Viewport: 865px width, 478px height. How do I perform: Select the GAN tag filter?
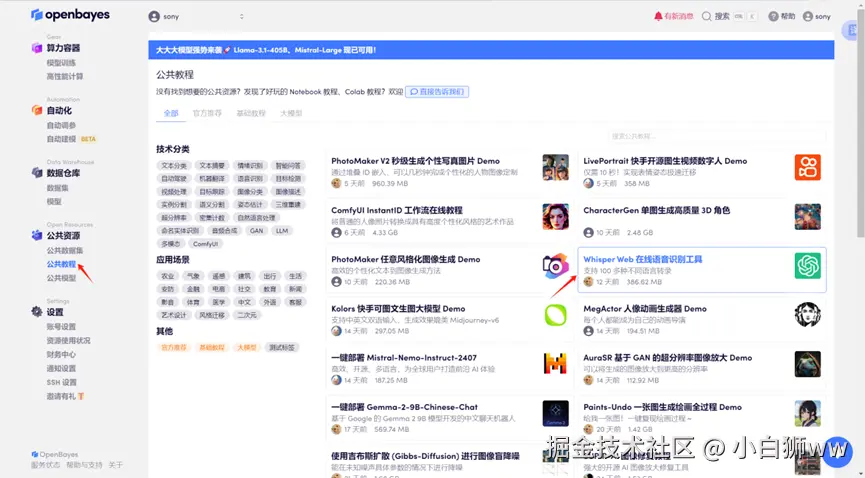tap(257, 231)
